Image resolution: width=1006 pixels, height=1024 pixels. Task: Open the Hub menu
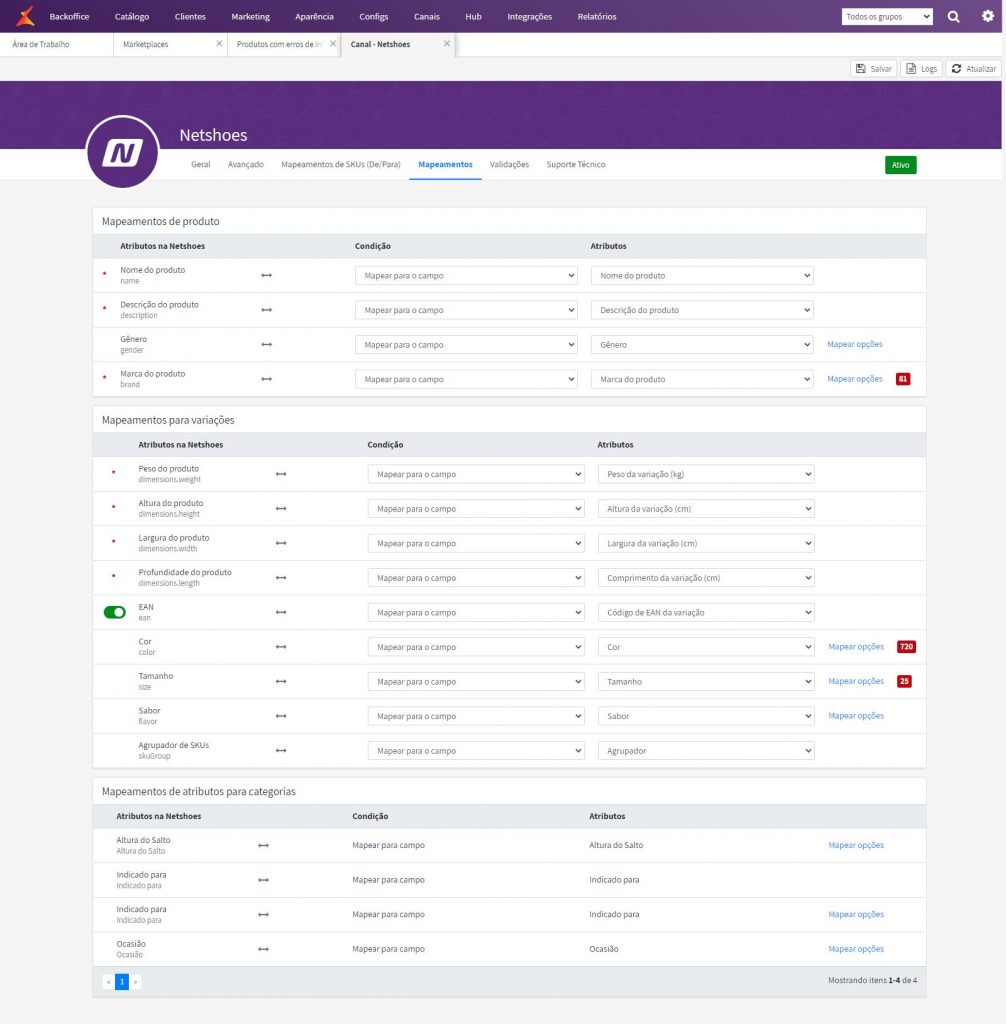(x=474, y=16)
